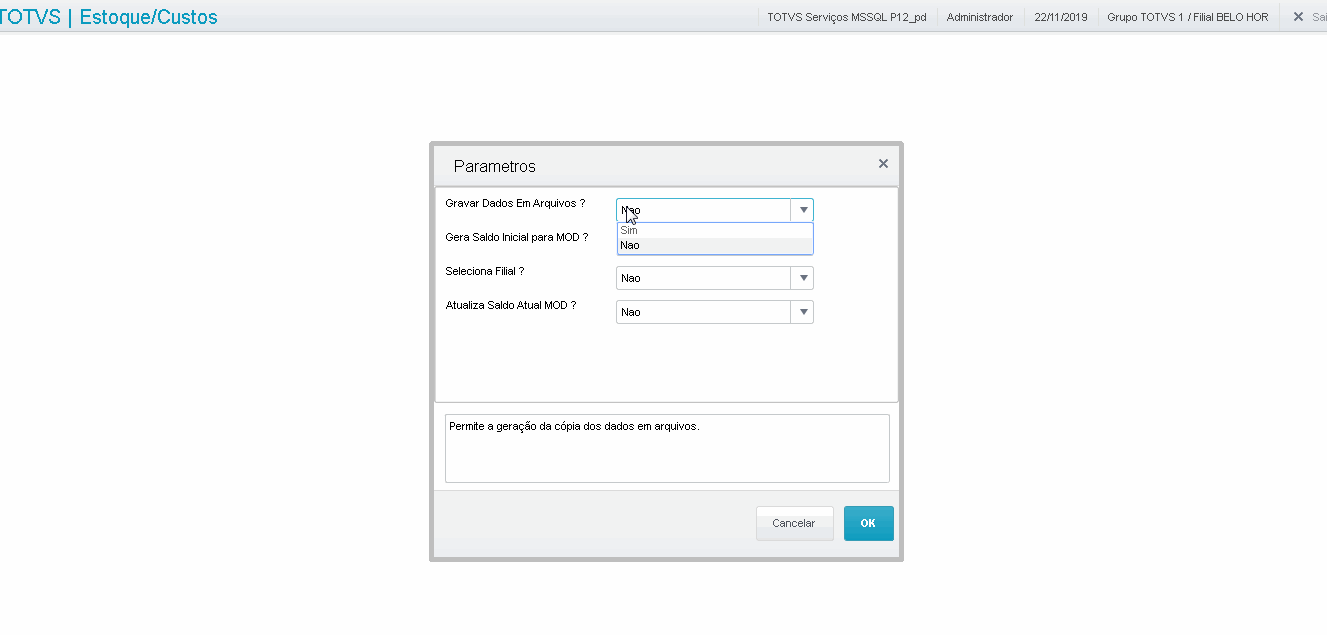Image resolution: width=1327 pixels, height=635 pixels.
Task: Click the Seleciona Filial ? label
Action: [x=485, y=271]
